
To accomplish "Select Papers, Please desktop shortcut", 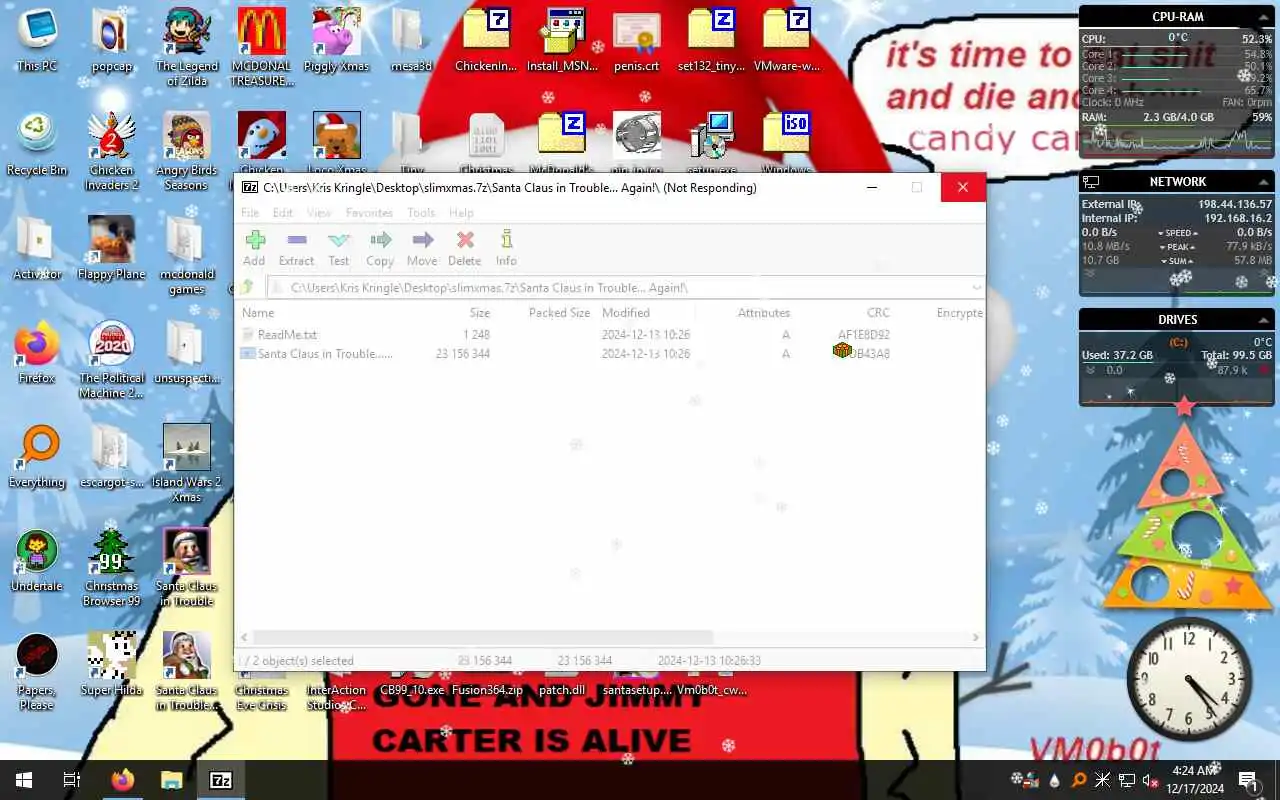I will [37, 672].
